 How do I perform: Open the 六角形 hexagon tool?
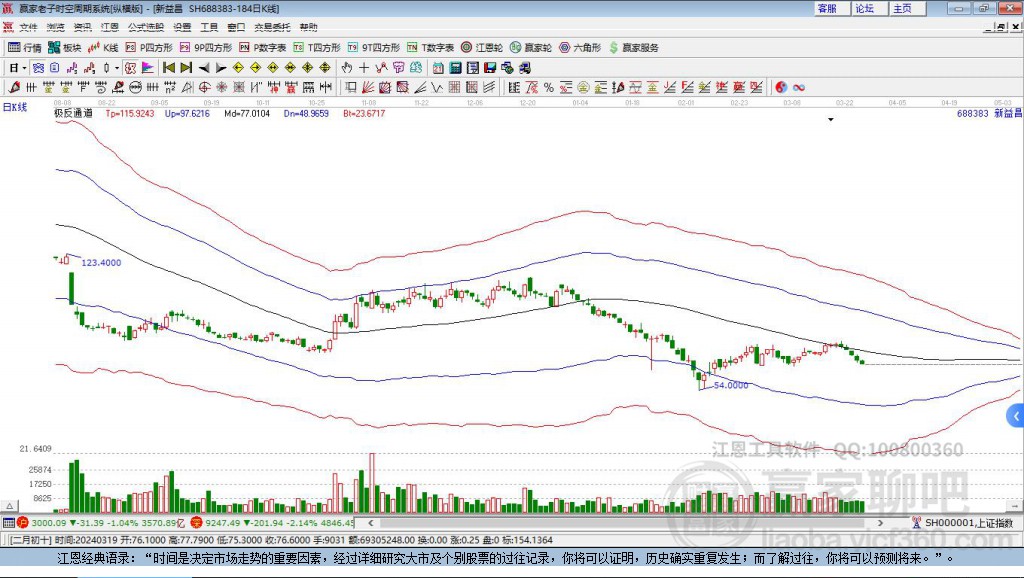tap(580, 48)
